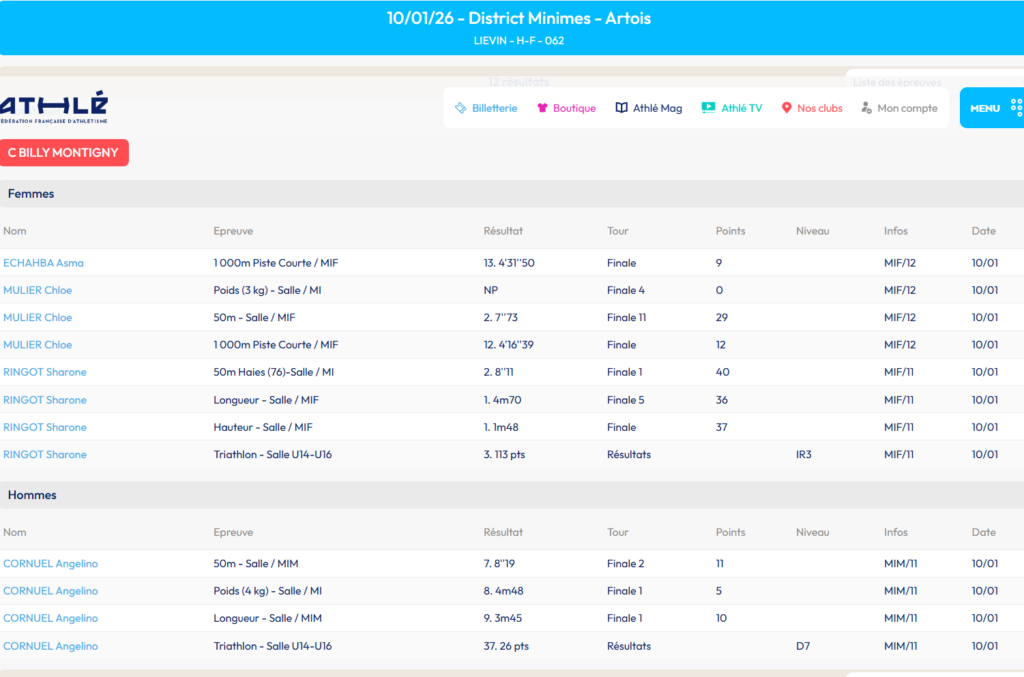The image size is (1024, 677).
Task: Open CORNUEL Angelino link in 50m row
Action: point(50,564)
